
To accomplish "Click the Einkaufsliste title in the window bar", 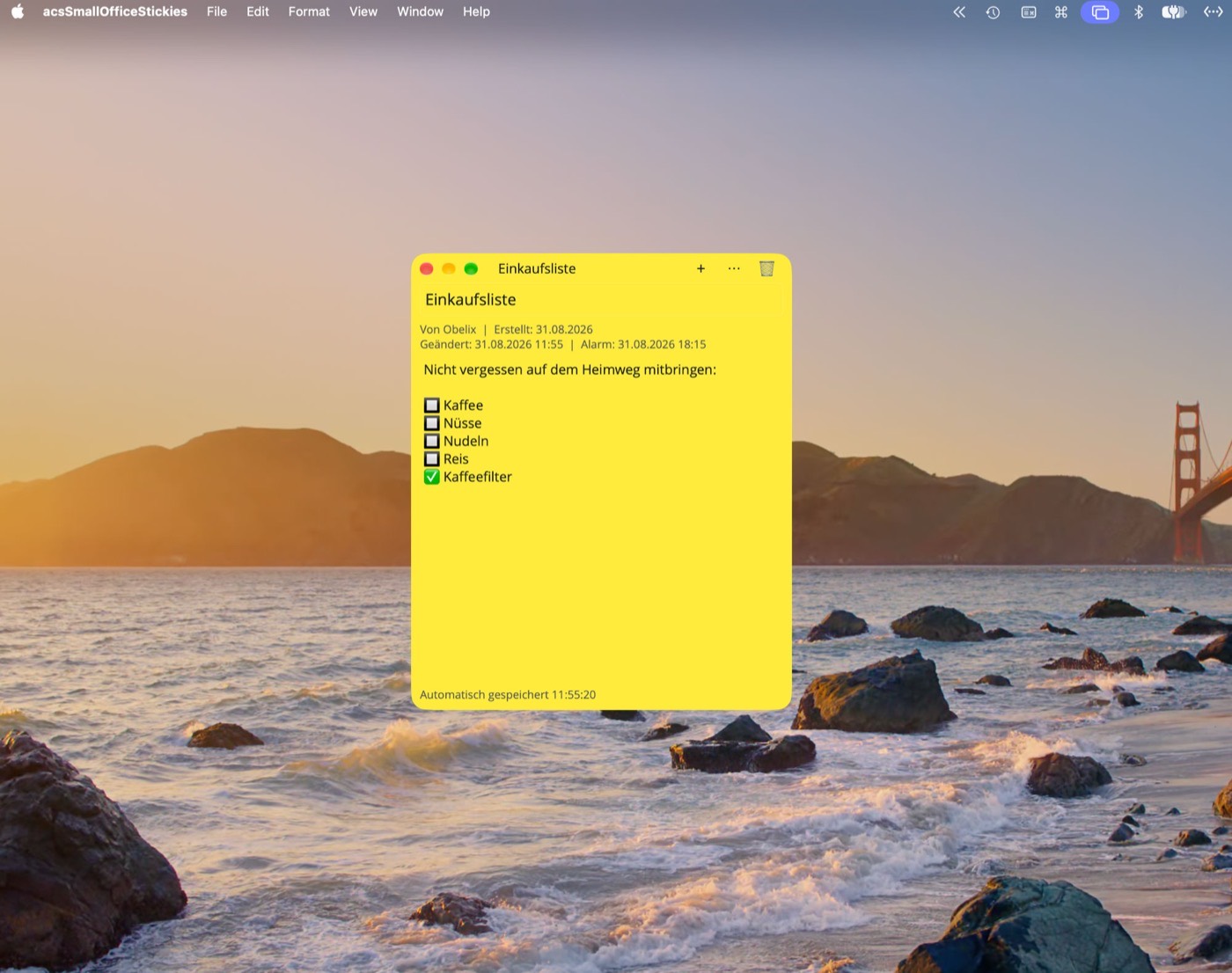I will point(537,269).
